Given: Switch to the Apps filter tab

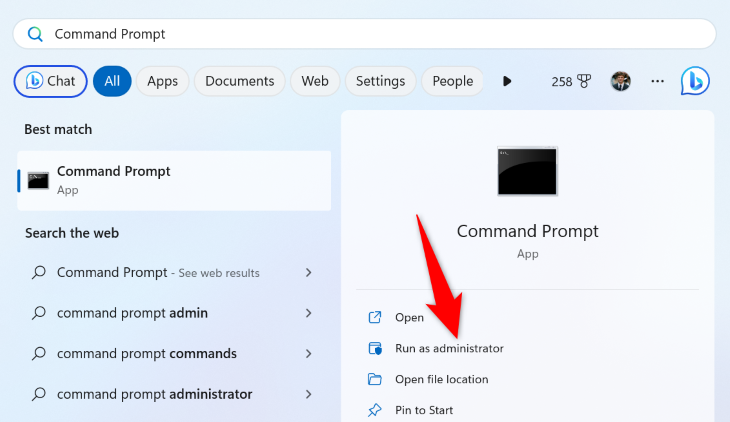Looking at the screenshot, I should pyautogui.click(x=162, y=81).
